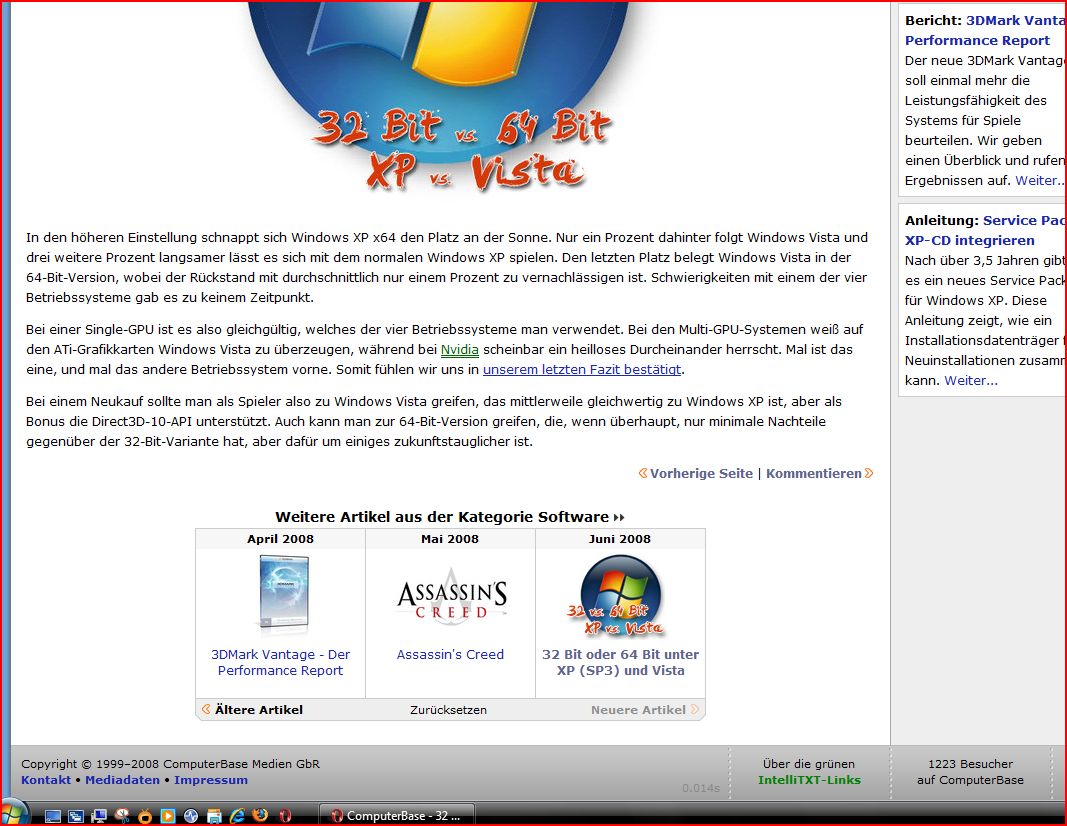This screenshot has height=826, width=1067.
Task: Launch Firefox from quick launch
Action: pyautogui.click(x=260, y=815)
